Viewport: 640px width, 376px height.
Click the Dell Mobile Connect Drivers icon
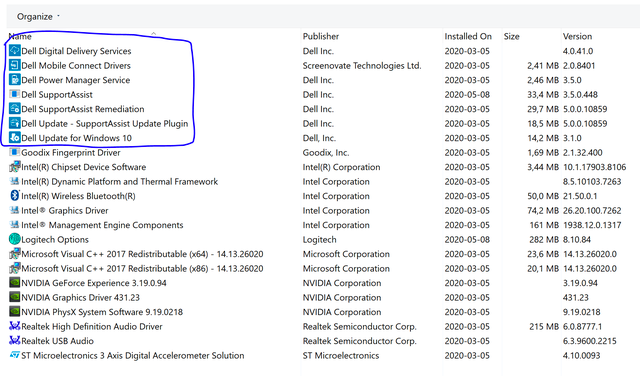(14, 65)
